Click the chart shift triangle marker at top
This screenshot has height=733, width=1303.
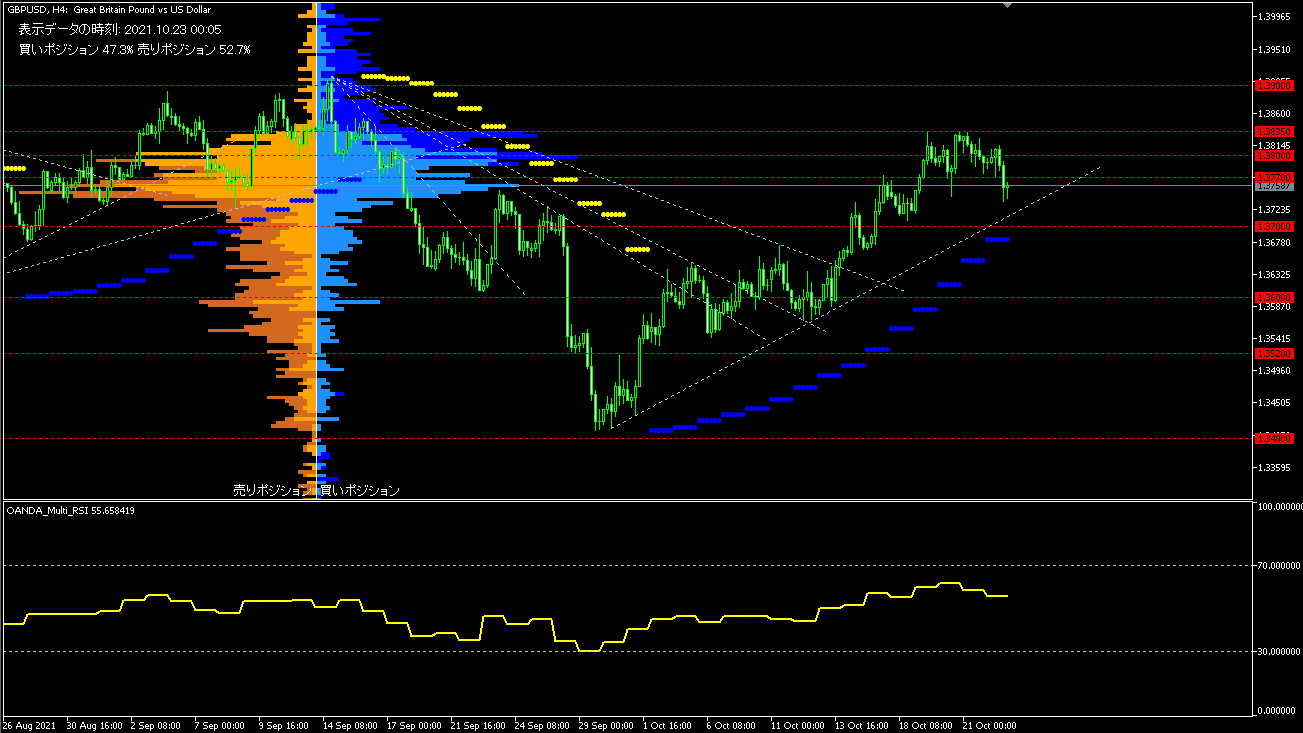coord(1007,5)
